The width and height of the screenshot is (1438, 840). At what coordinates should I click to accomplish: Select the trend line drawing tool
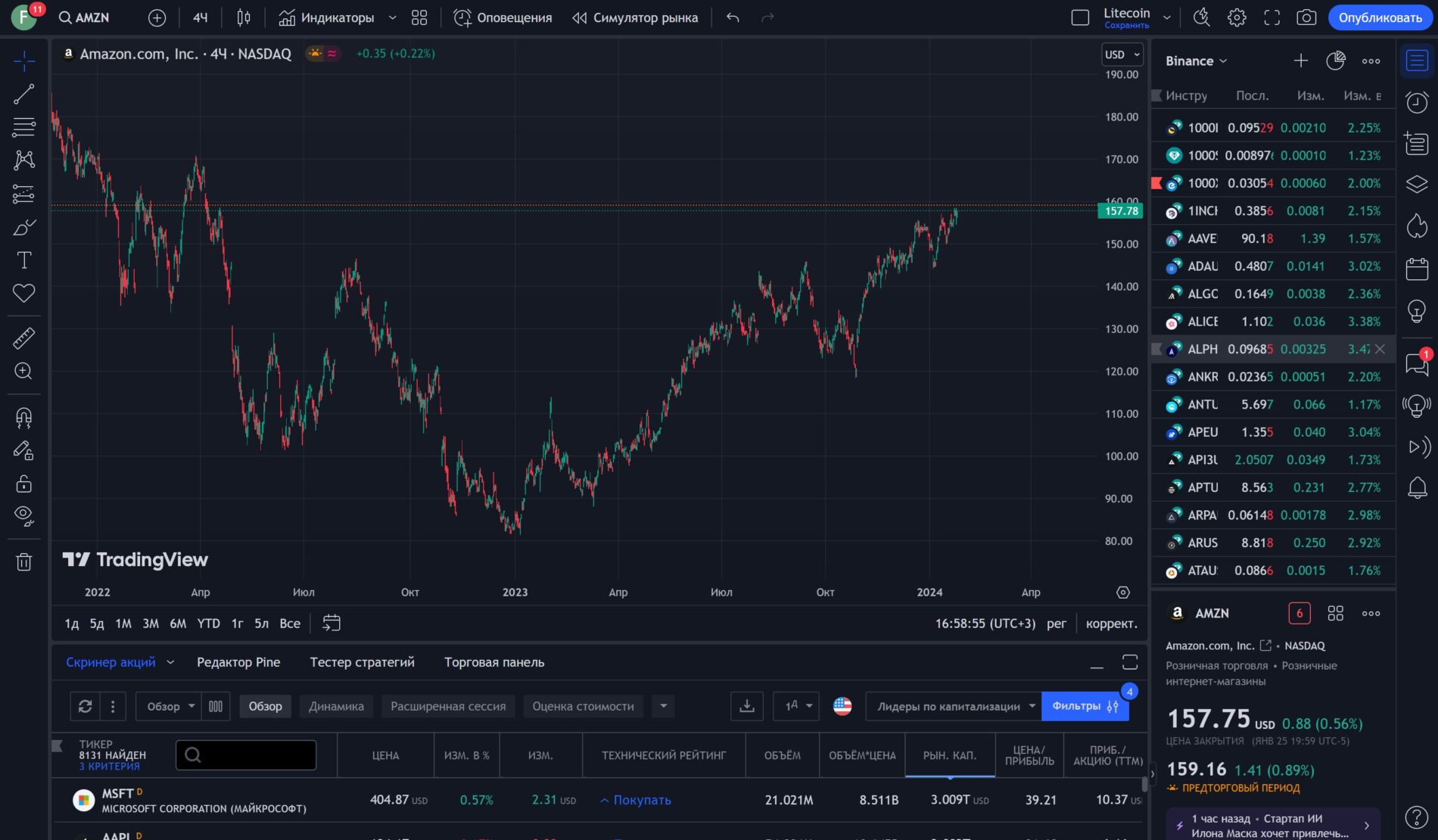coord(23,94)
